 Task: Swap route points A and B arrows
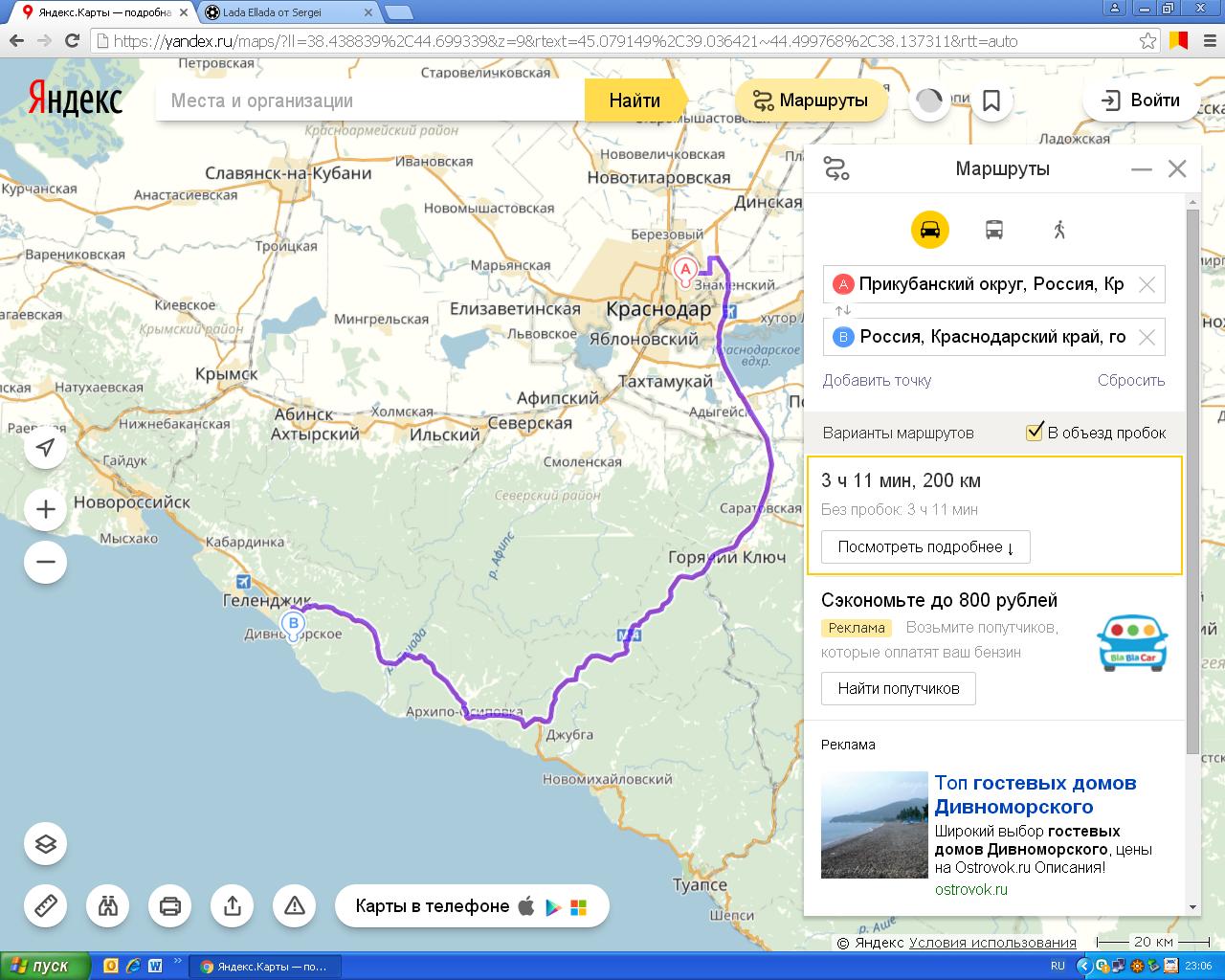point(842,310)
